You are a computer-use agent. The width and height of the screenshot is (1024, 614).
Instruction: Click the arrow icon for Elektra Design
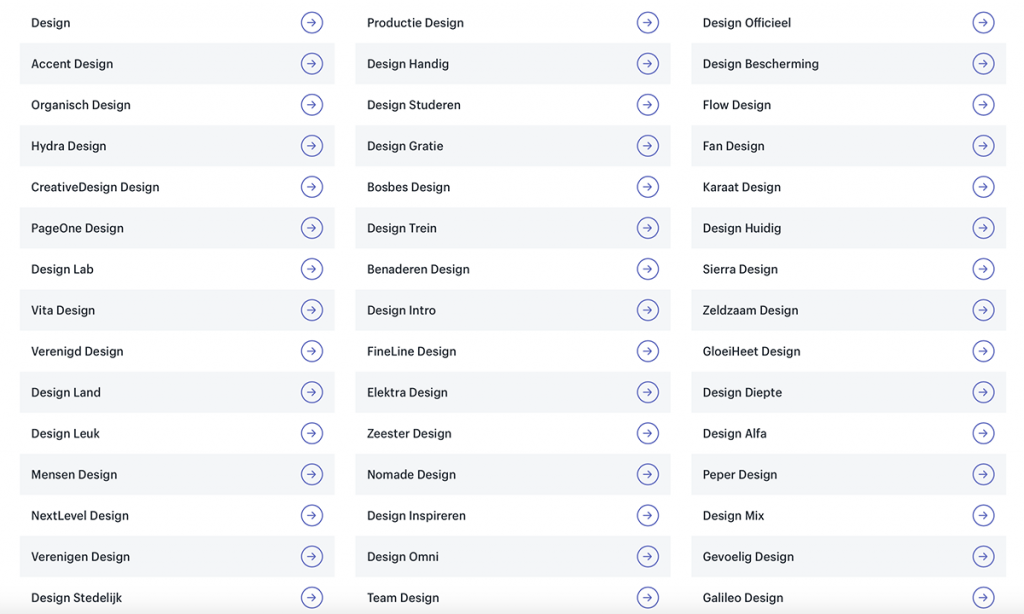648,393
